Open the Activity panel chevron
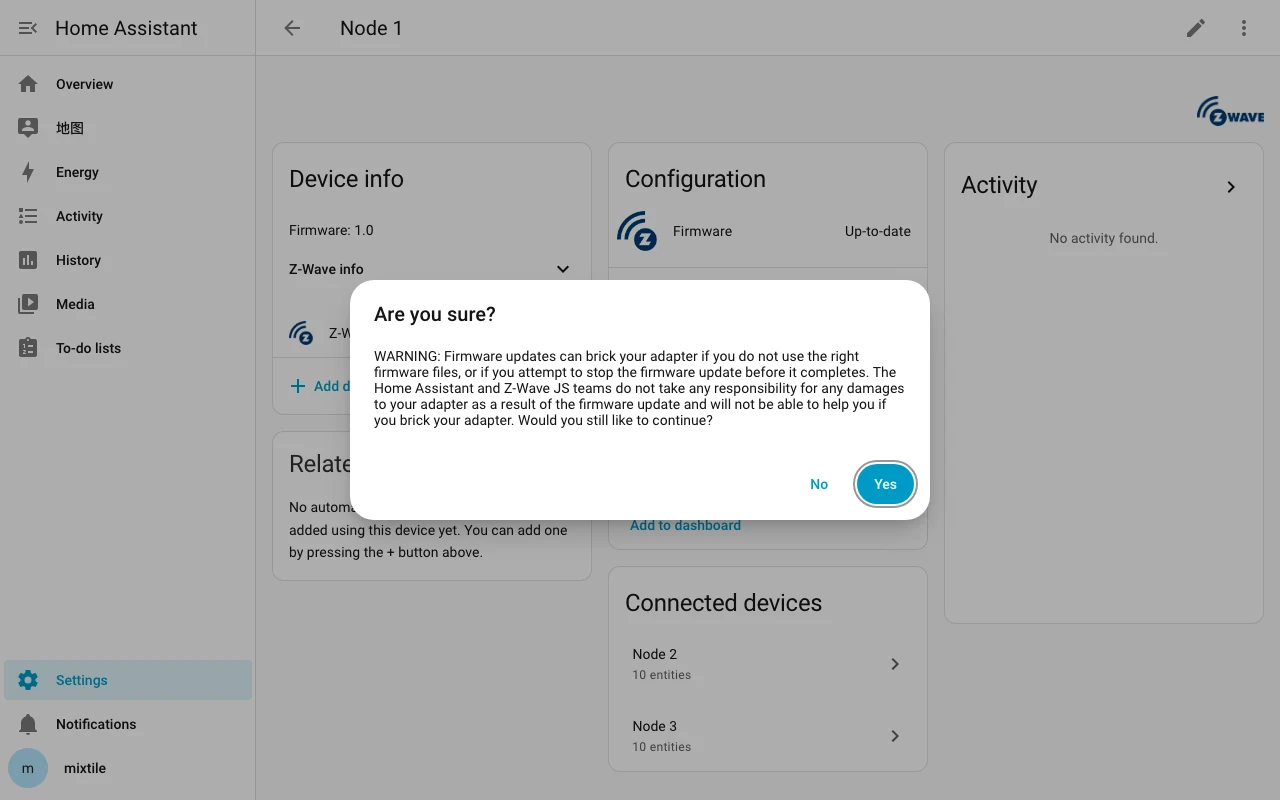The width and height of the screenshot is (1280, 800). pos(1231,187)
